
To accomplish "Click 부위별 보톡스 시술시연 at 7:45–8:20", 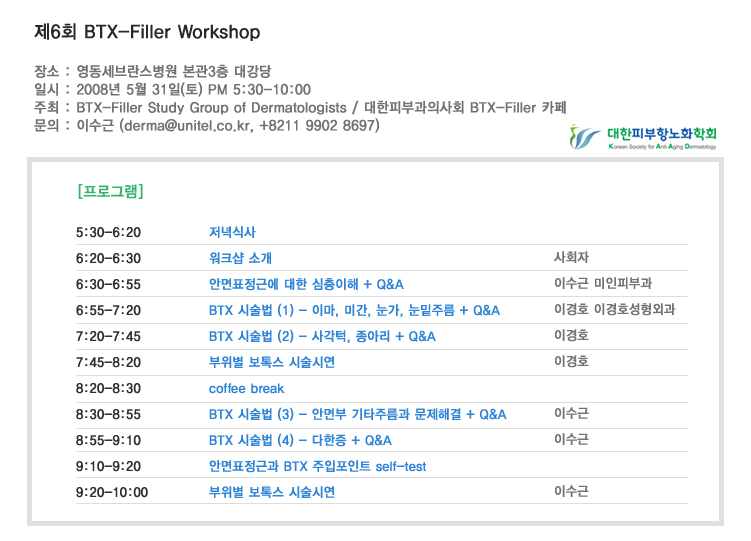I will [x=272, y=362].
